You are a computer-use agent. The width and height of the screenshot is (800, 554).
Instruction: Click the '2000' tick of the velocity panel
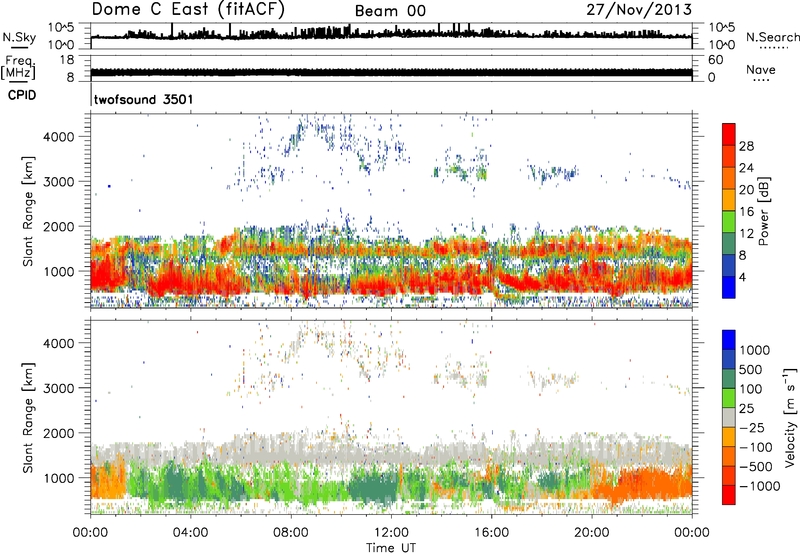click(58, 433)
